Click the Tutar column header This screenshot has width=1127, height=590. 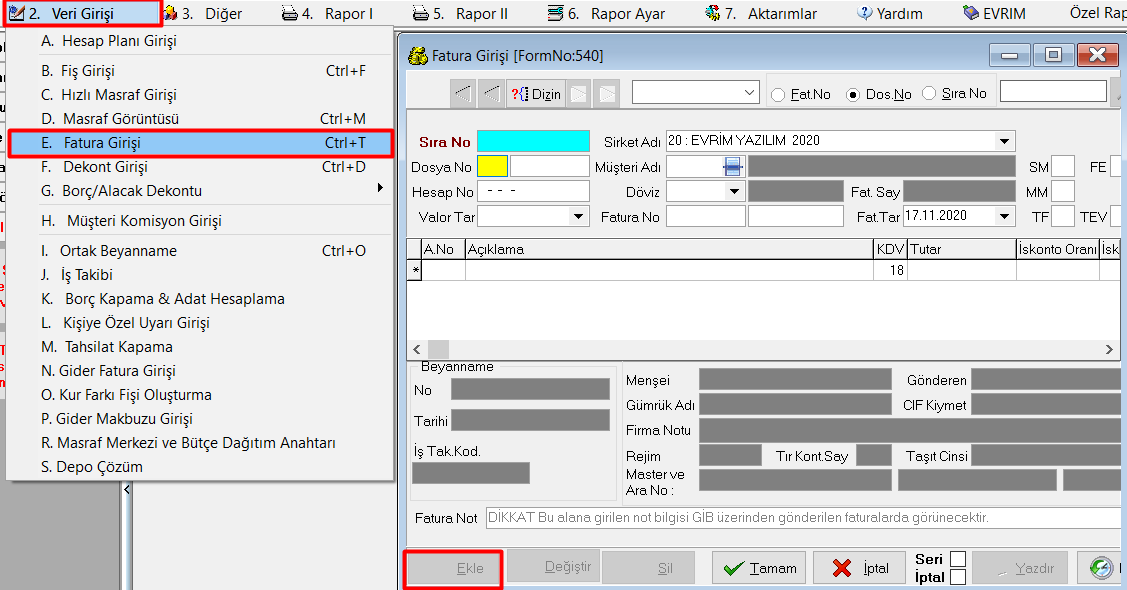pos(962,249)
